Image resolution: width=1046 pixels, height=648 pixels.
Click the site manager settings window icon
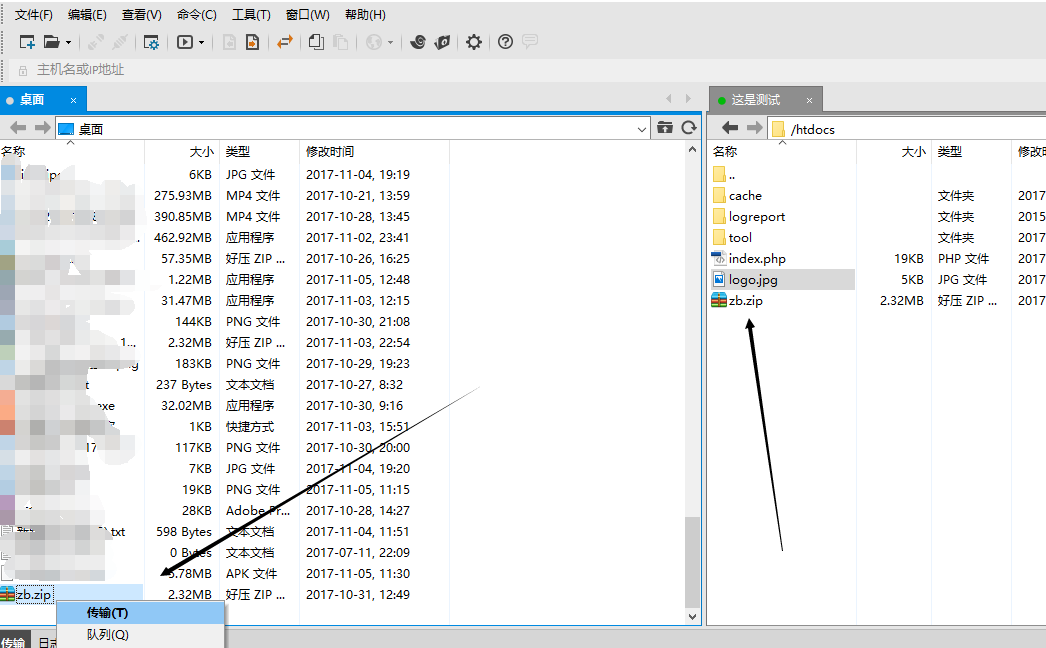click(x=151, y=42)
